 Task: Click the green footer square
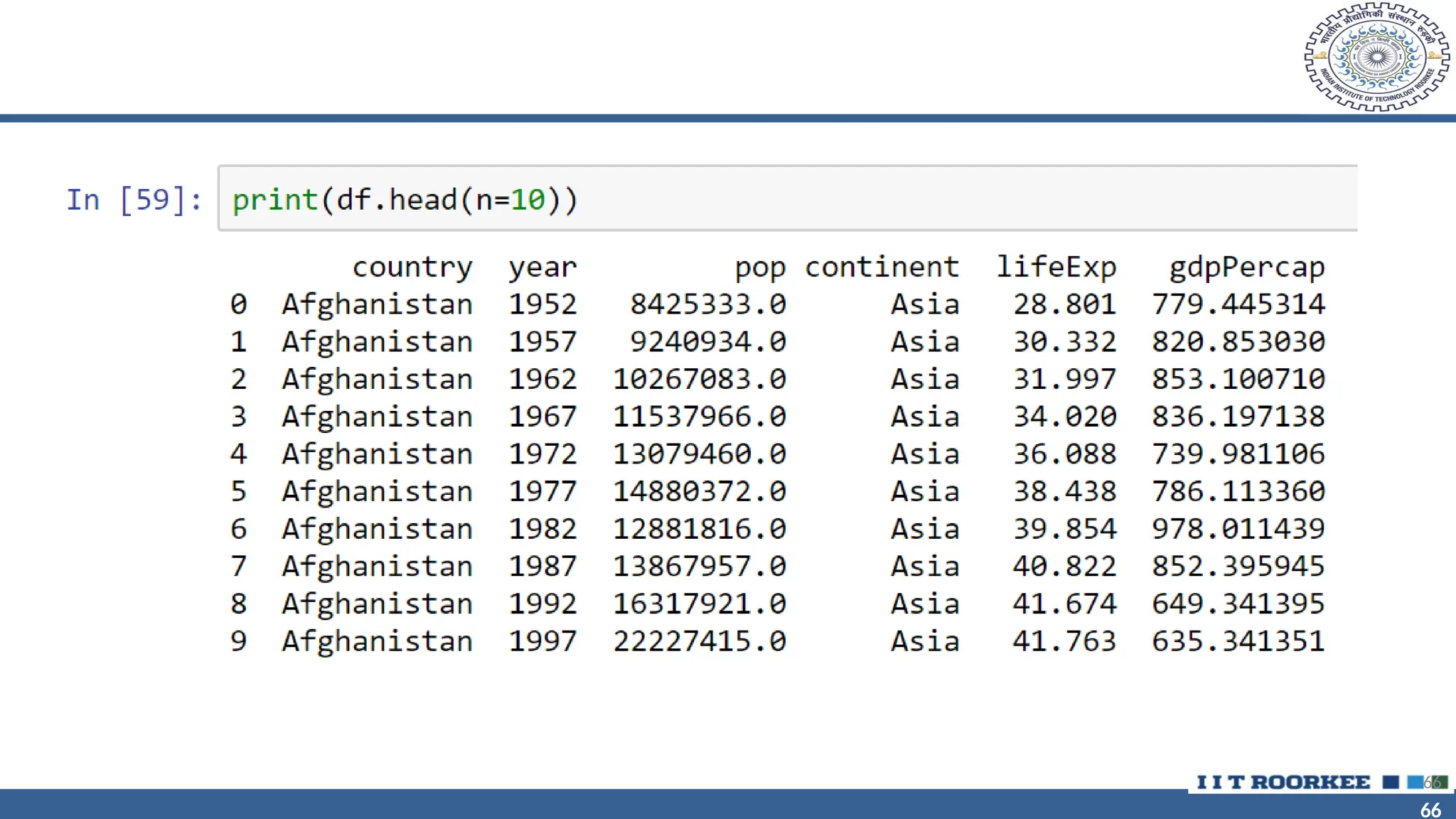[1440, 782]
